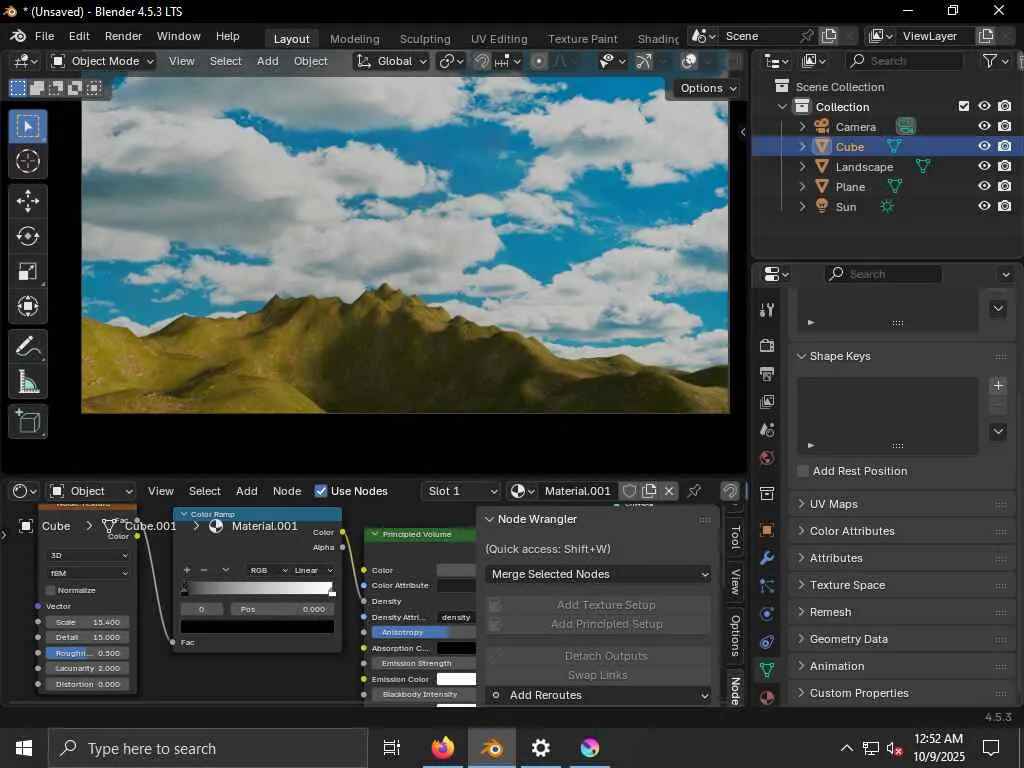Choose the Scale tool
Screen dimensions: 1024x768
point(28,271)
